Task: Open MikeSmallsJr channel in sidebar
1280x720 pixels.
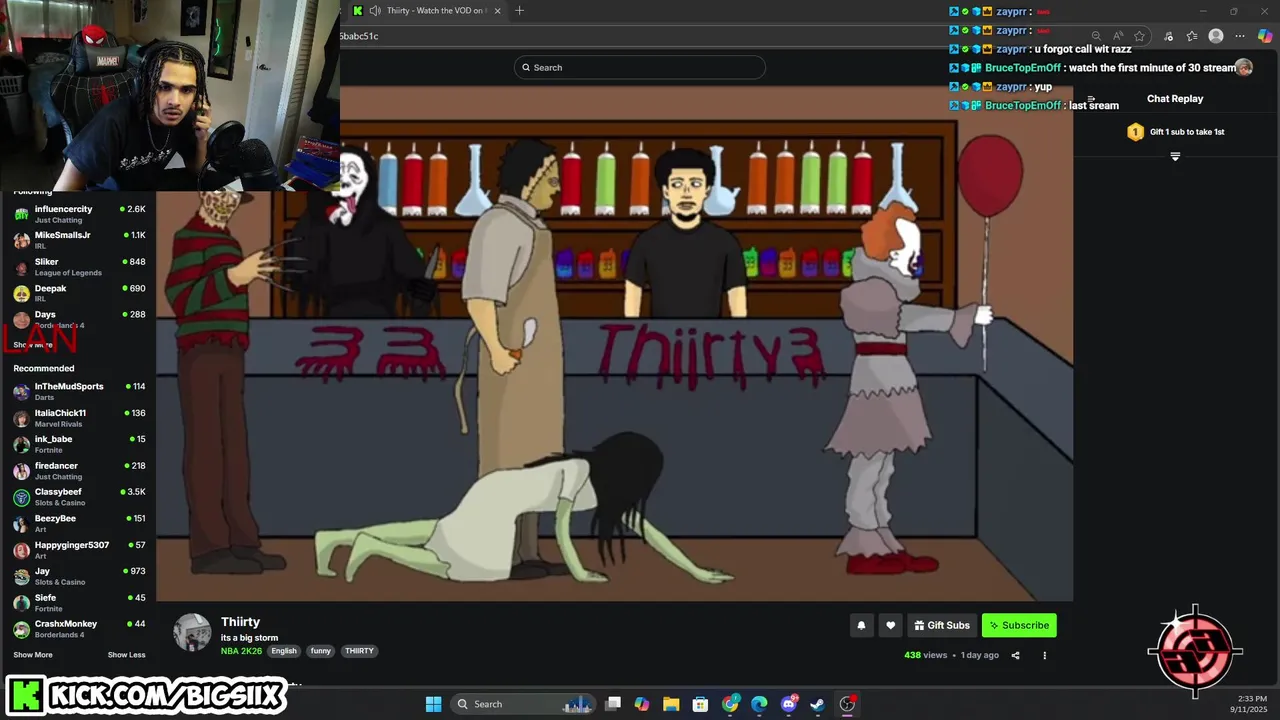Action: click(x=78, y=240)
